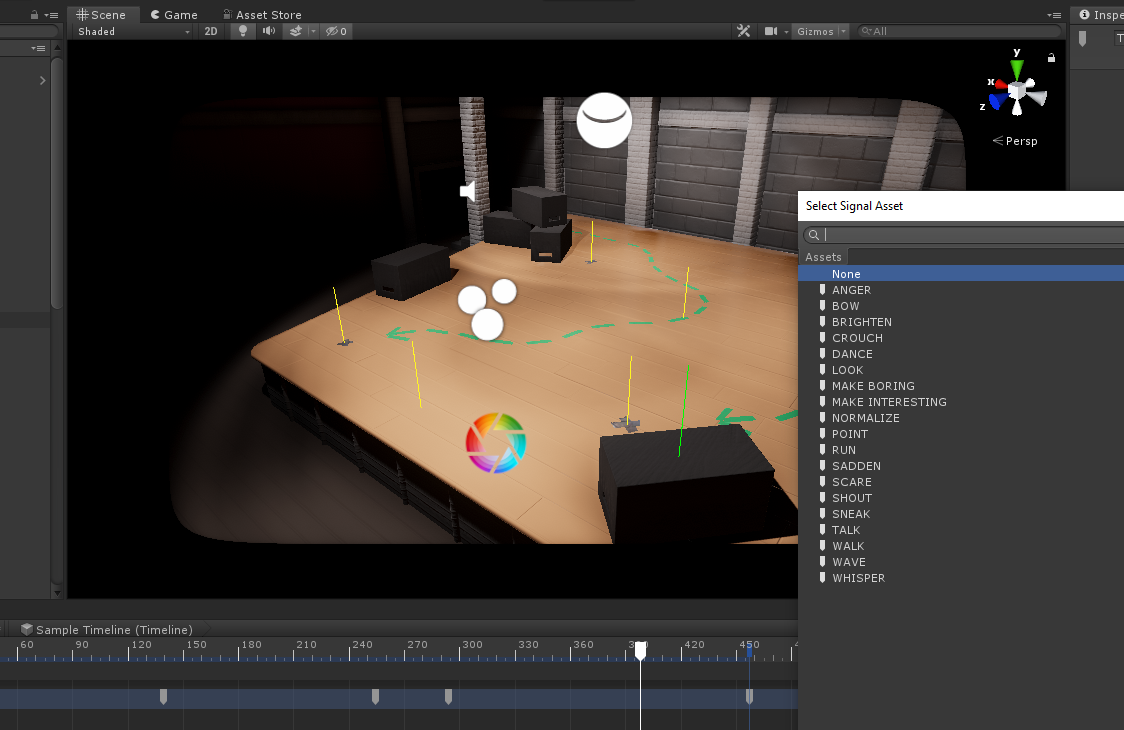The height and width of the screenshot is (730, 1124).
Task: Pick the WALK signal asset
Action: tap(961, 546)
